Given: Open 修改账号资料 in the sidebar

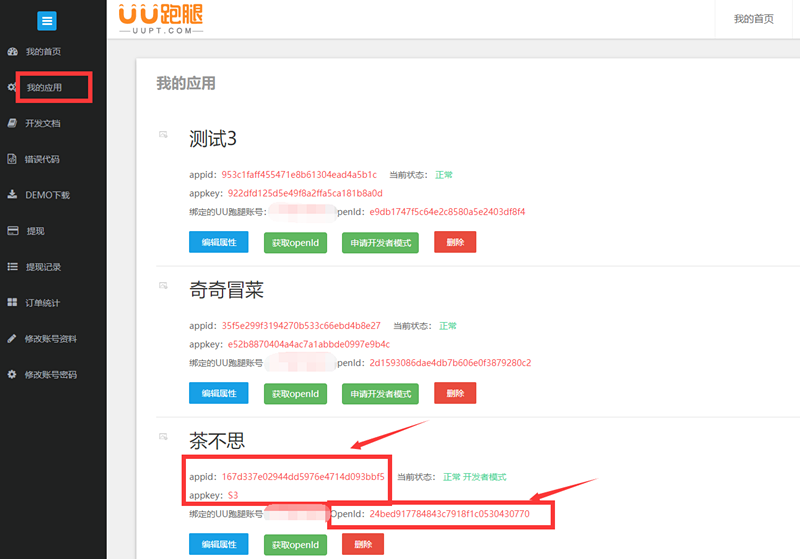Looking at the screenshot, I should click(x=51, y=339).
